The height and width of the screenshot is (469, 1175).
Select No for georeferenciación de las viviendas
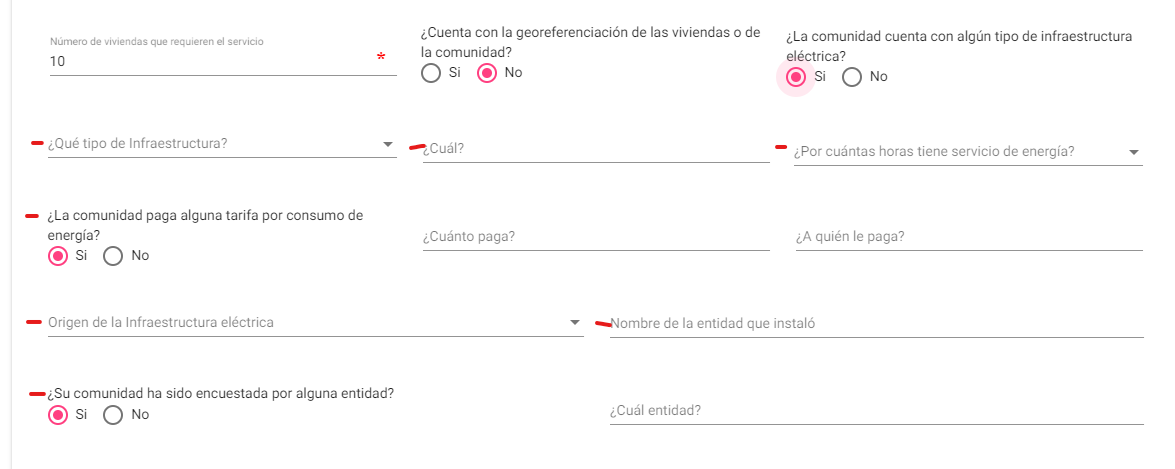pos(487,73)
